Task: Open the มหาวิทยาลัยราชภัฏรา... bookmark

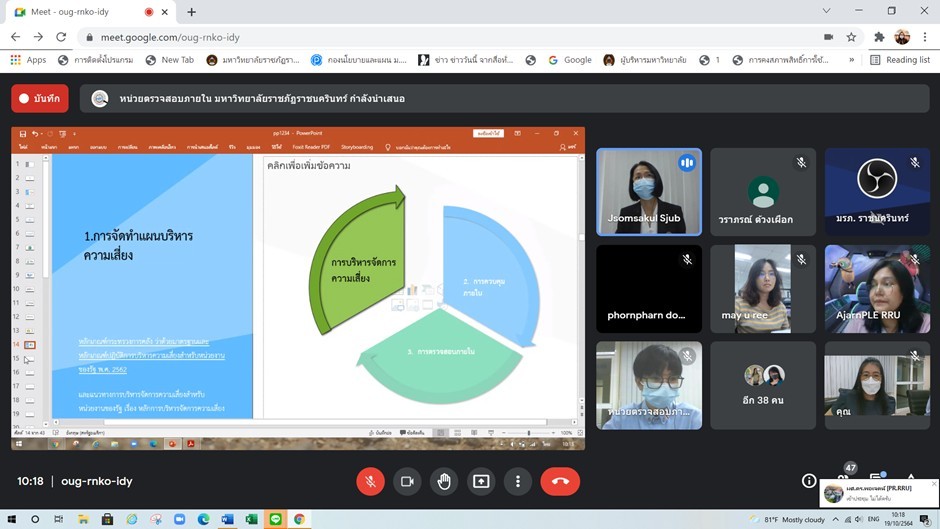Action: [x=253, y=60]
